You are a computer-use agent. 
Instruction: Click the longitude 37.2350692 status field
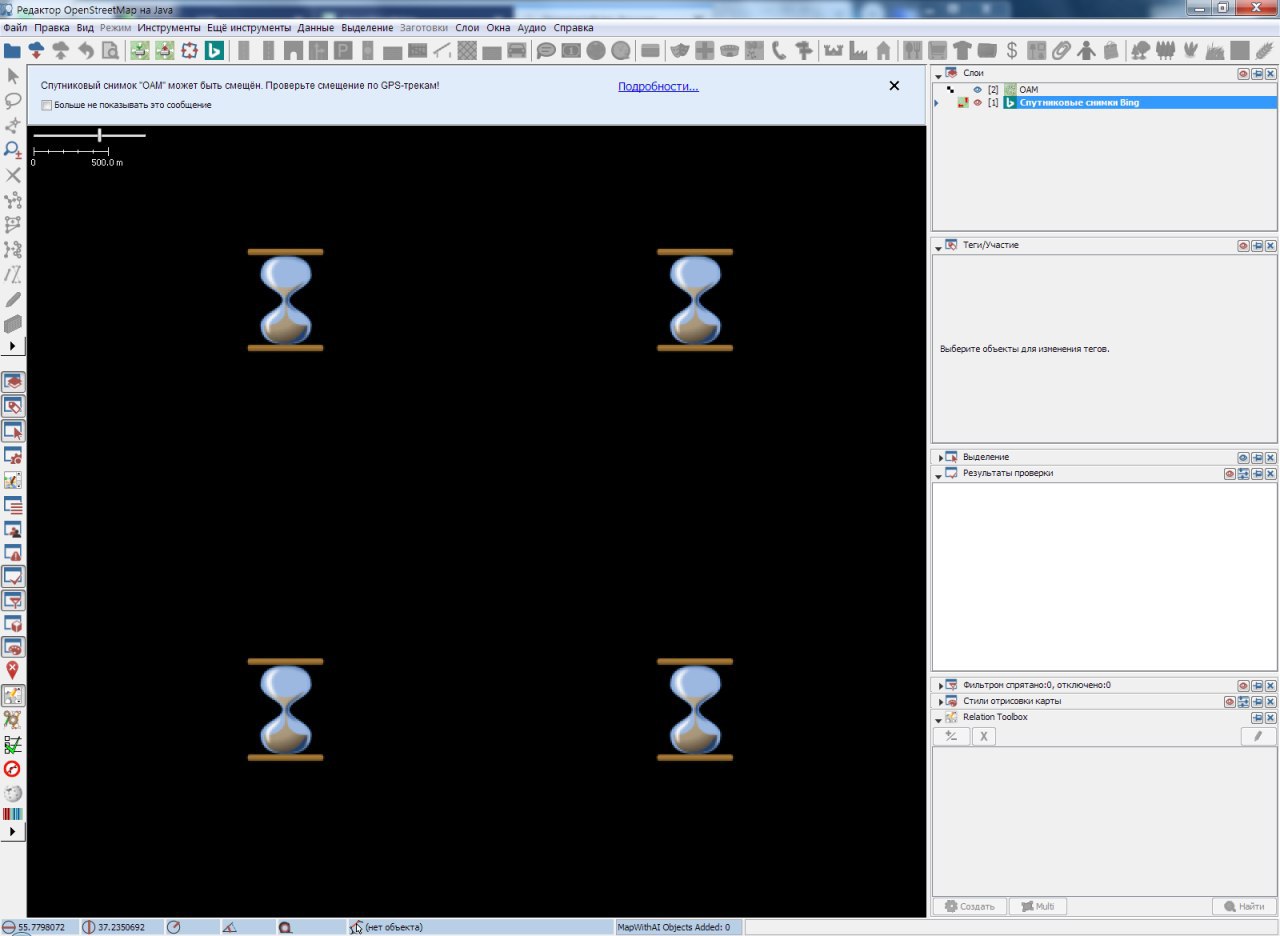point(120,928)
